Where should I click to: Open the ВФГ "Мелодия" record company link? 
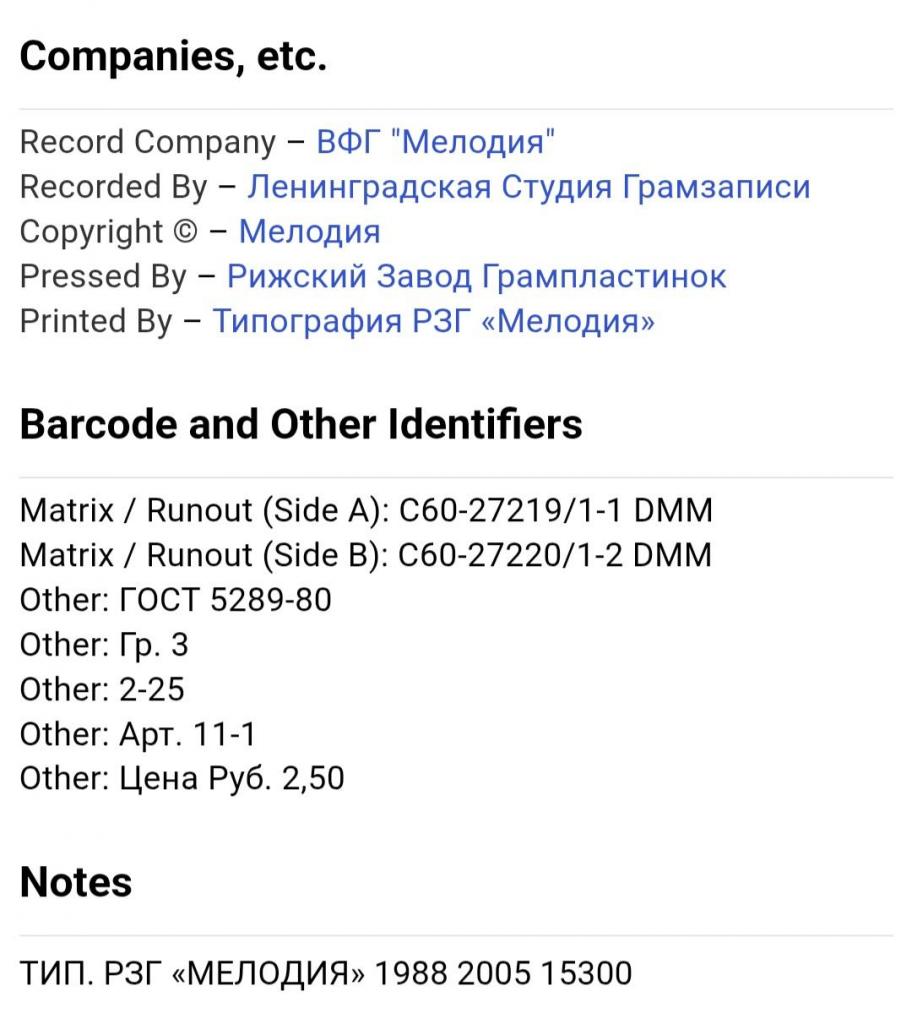point(435,142)
